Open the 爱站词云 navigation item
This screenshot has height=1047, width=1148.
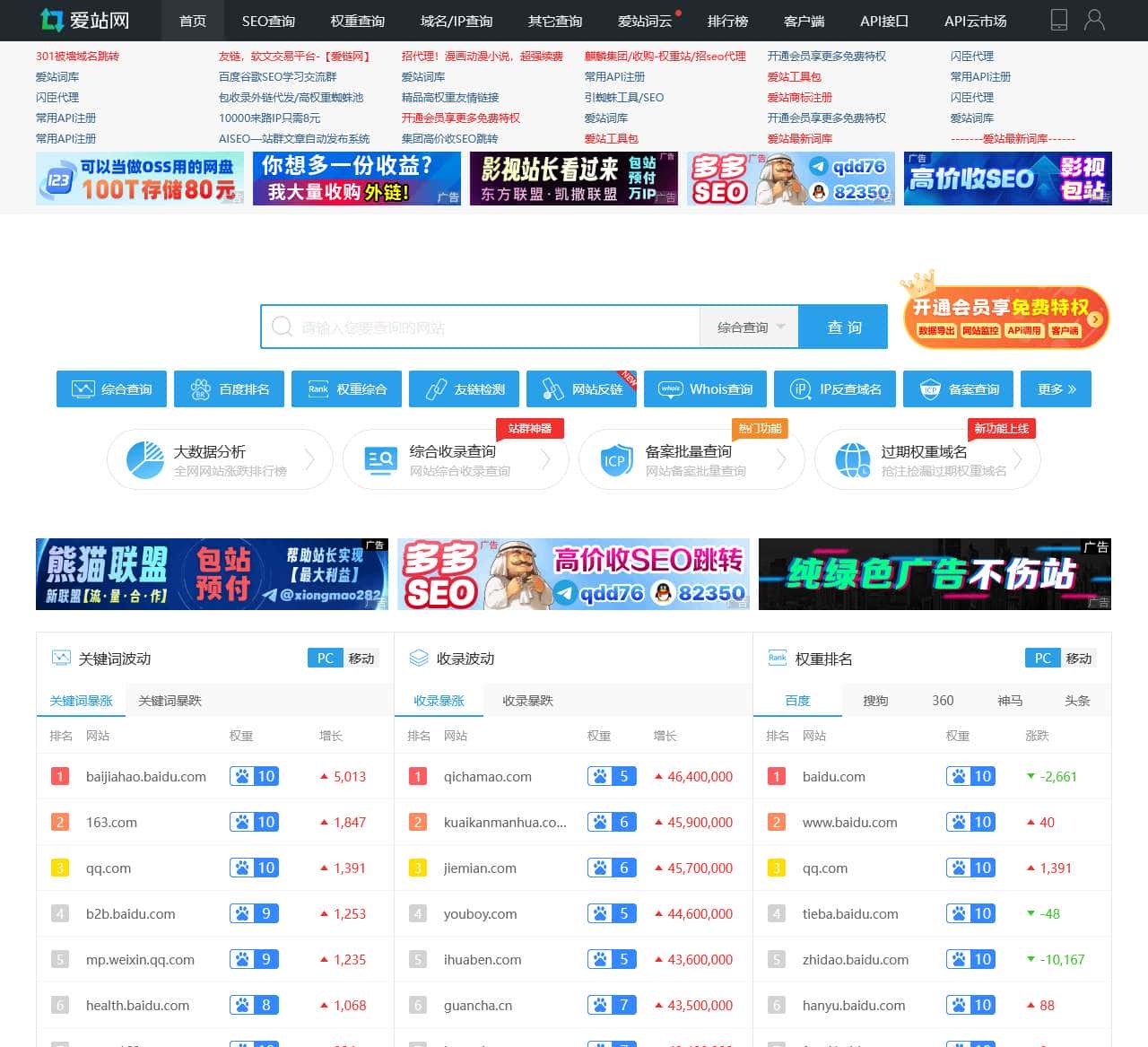pyautogui.click(x=645, y=21)
